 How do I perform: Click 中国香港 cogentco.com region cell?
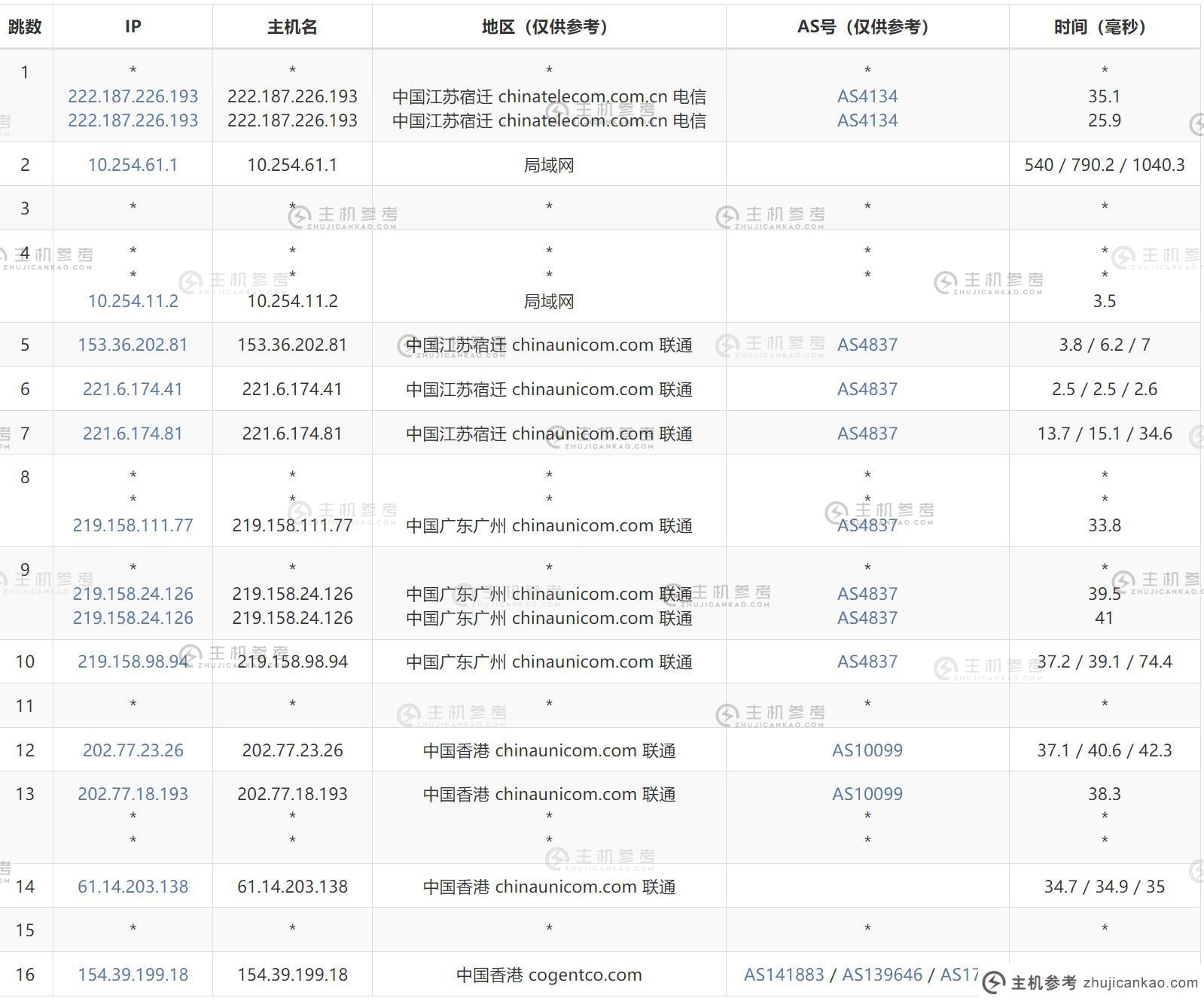tap(549, 975)
